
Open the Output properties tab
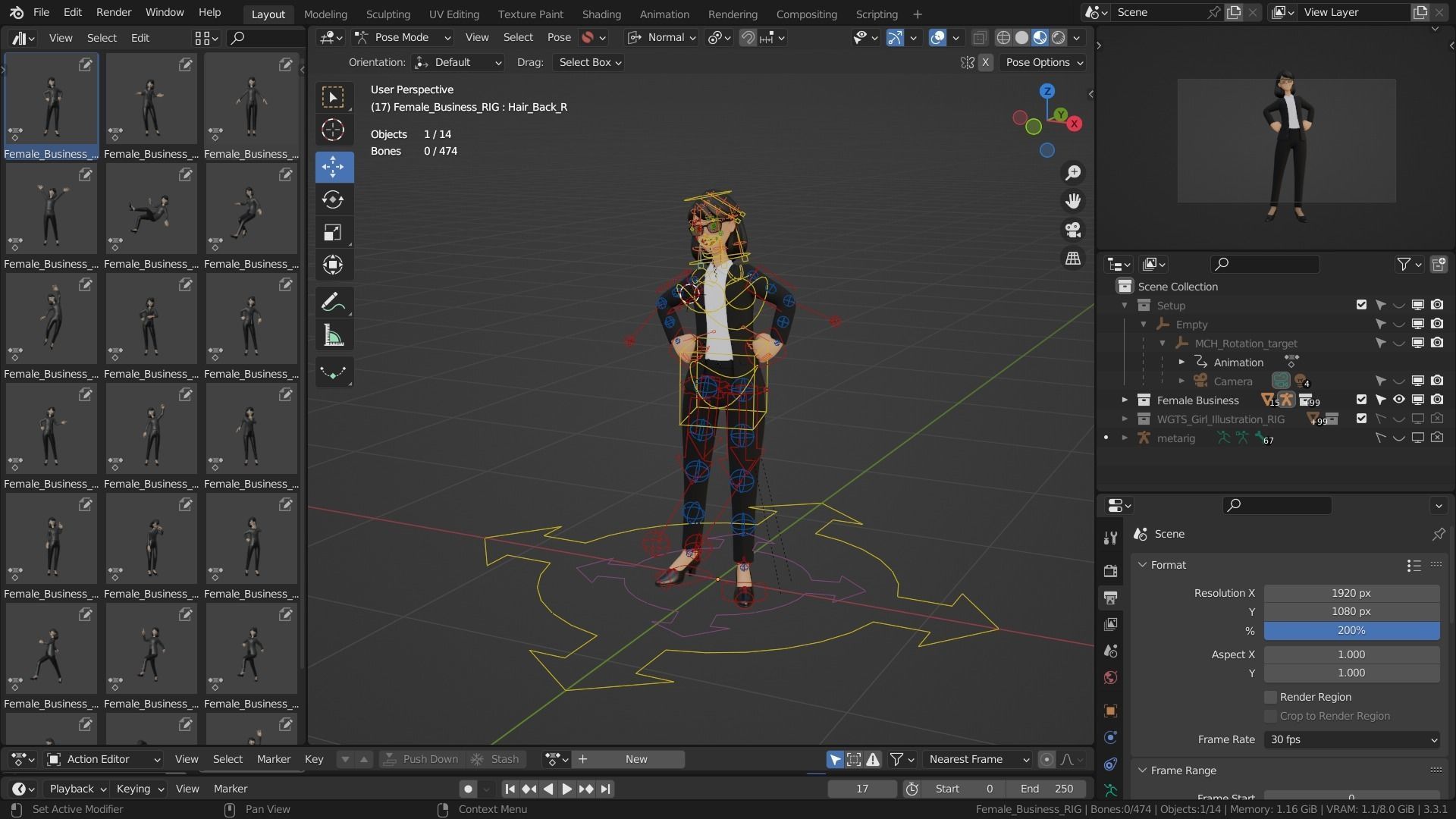1111,598
